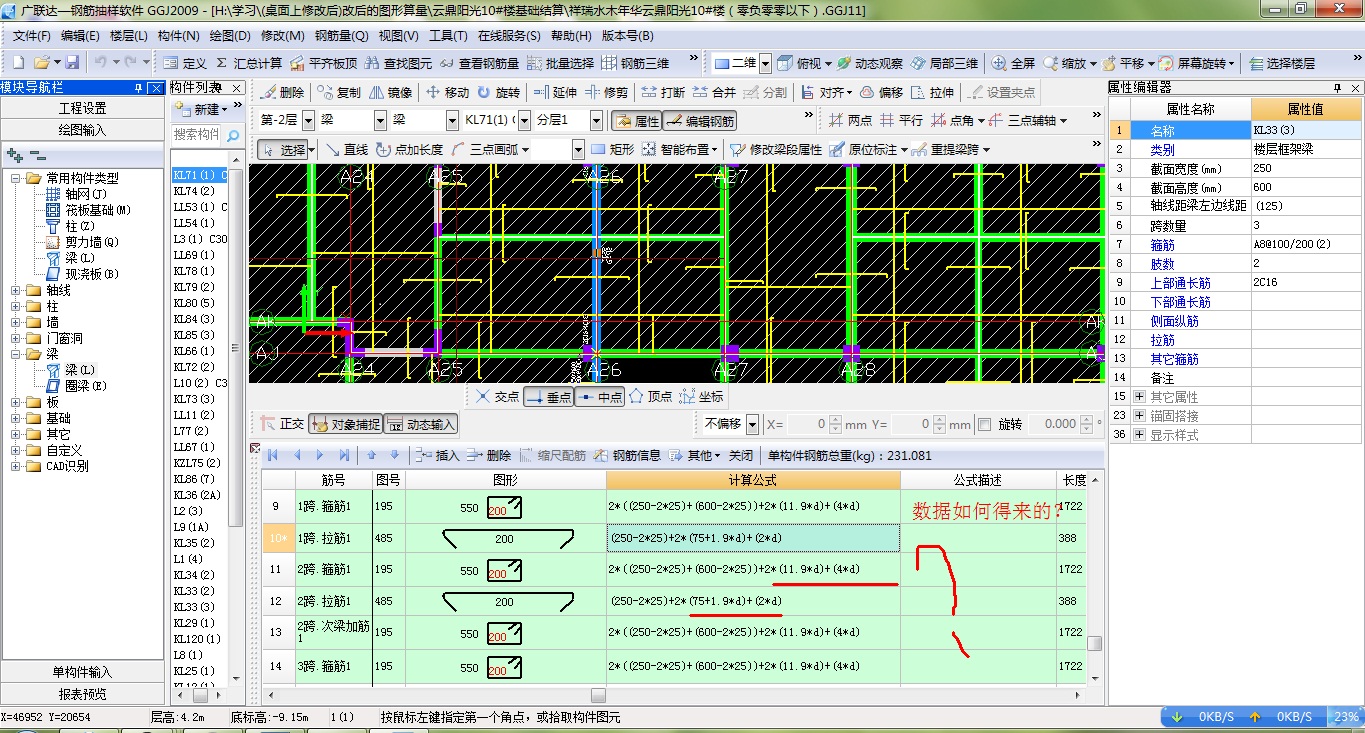Open the 分层1 layer dropdown

596,121
